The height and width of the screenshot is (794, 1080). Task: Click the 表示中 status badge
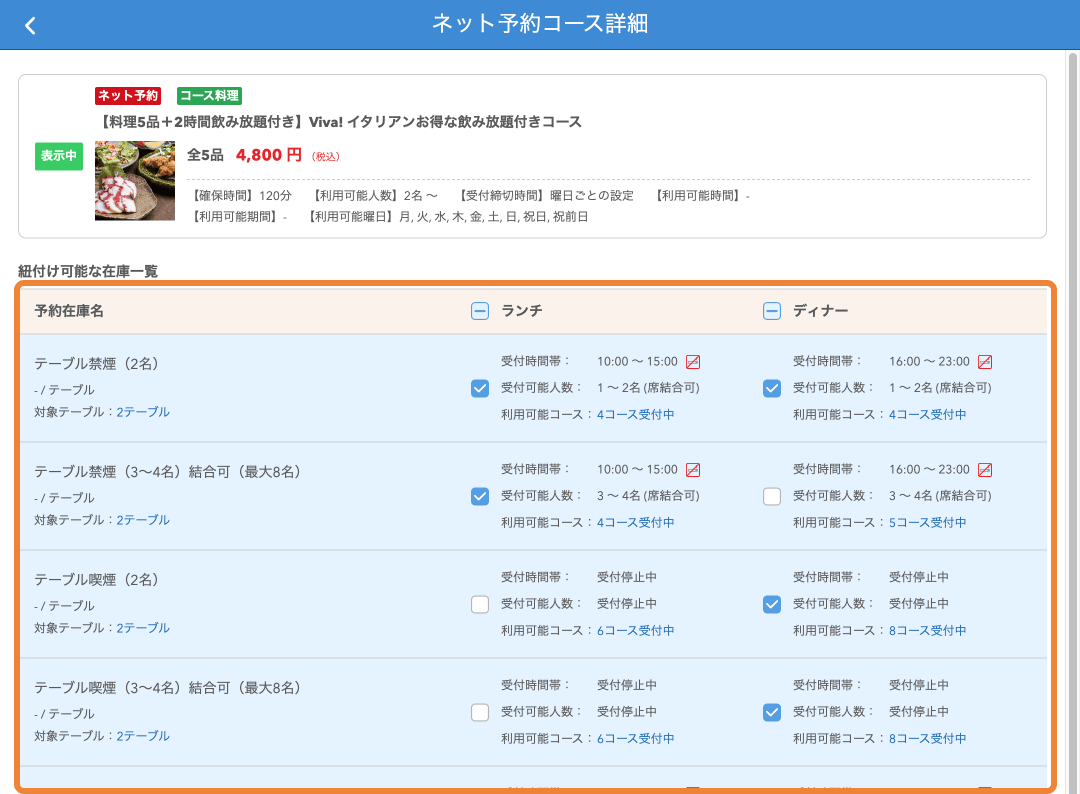pos(59,156)
